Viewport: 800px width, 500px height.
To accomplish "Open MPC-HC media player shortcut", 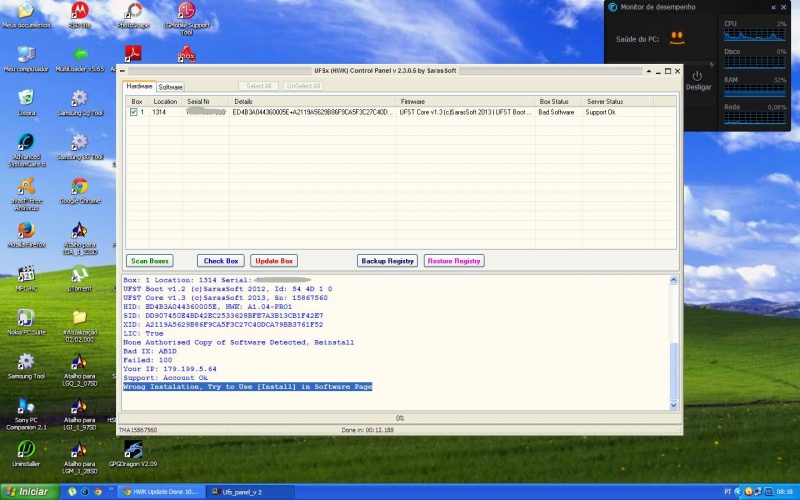I will [x=26, y=278].
